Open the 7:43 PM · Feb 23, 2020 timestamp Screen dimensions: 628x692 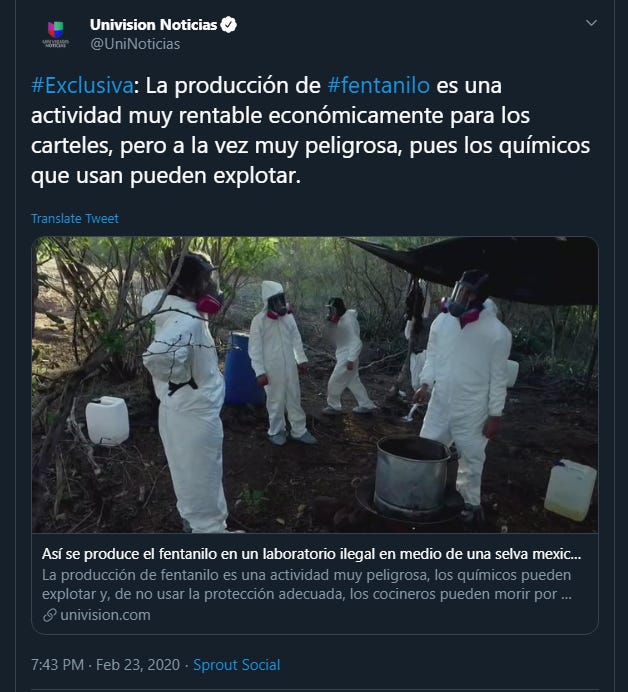click(105, 665)
